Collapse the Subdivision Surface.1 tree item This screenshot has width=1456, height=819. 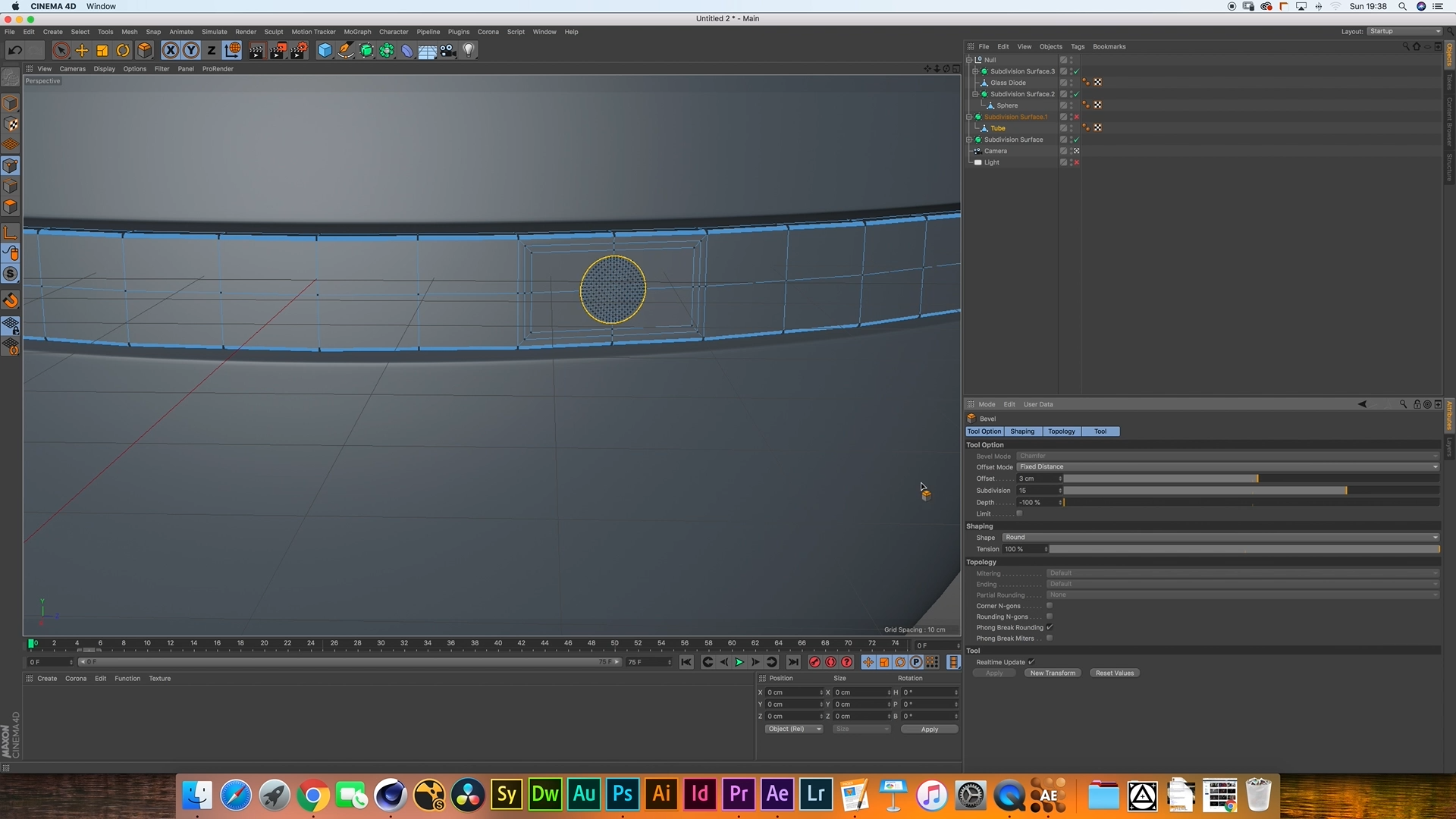click(969, 117)
